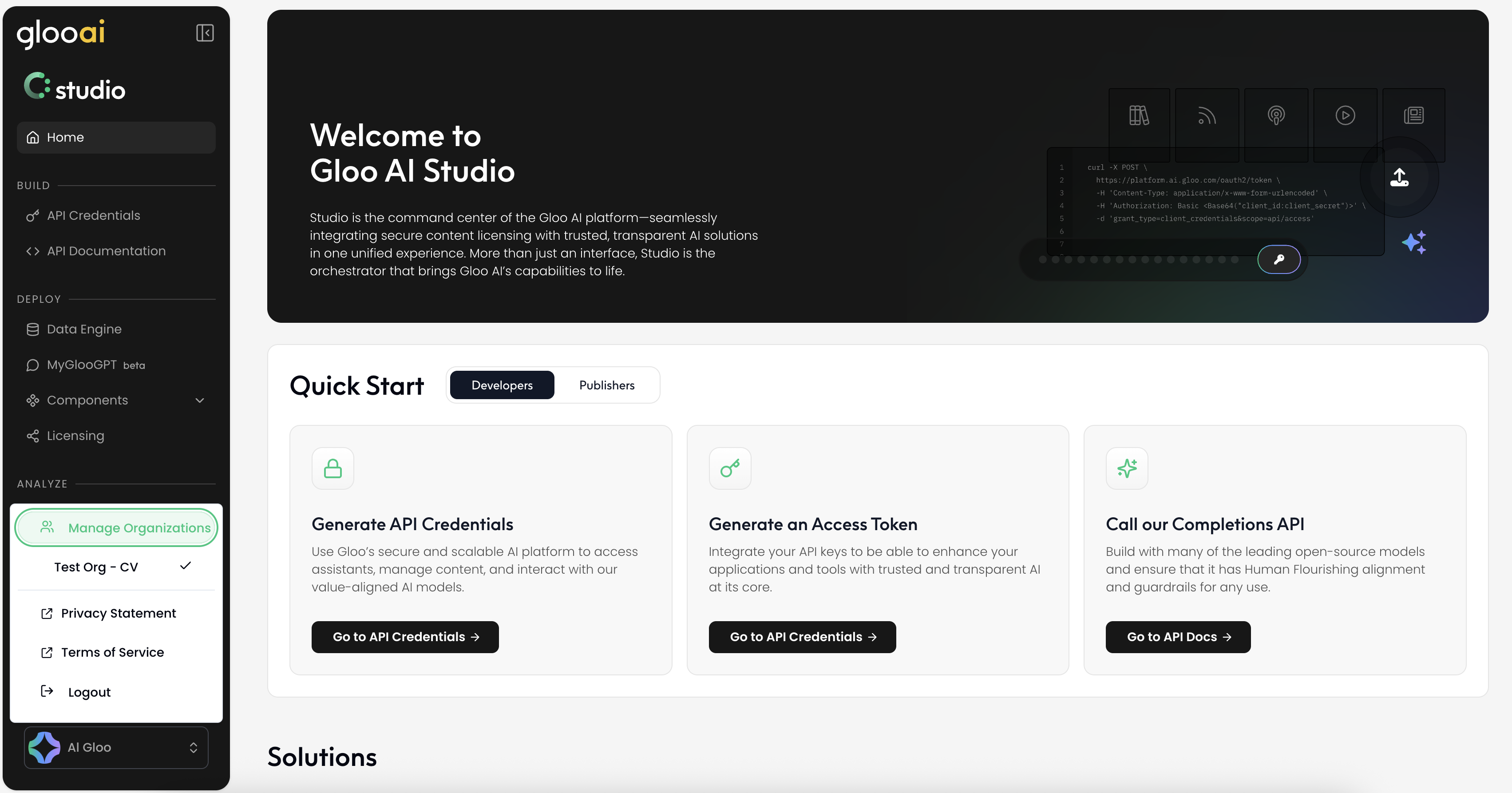The width and height of the screenshot is (1512, 793).
Task: Click the Generate an Access Token heading
Action: click(x=813, y=524)
